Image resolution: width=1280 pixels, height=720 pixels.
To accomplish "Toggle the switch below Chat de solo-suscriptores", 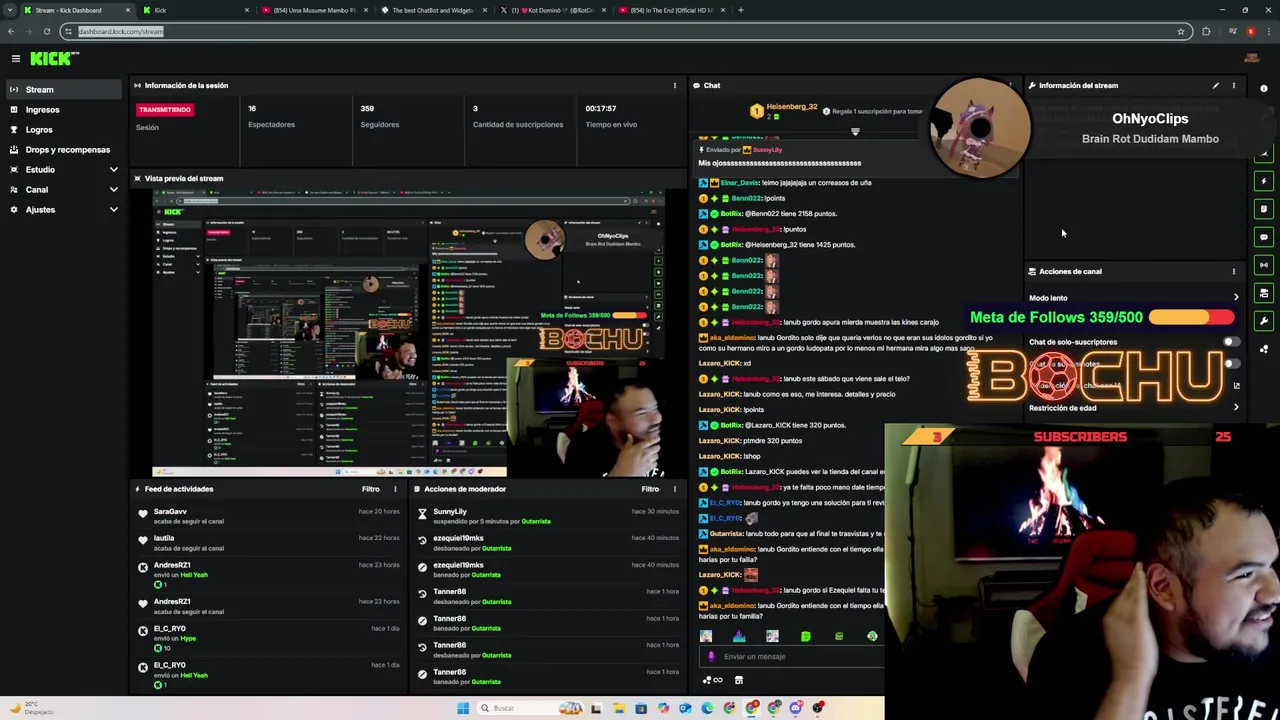I will tap(1231, 364).
